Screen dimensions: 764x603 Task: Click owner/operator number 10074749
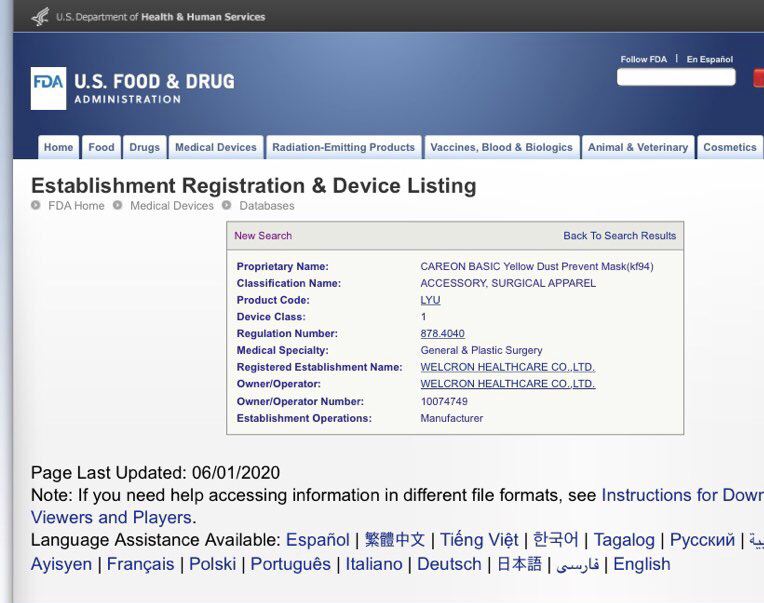[x=444, y=401]
